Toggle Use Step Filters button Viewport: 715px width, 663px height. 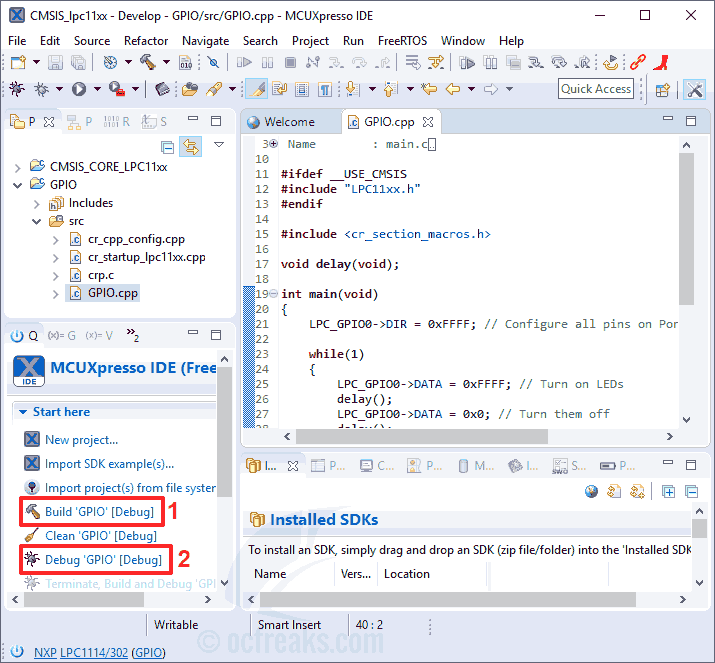click(435, 62)
